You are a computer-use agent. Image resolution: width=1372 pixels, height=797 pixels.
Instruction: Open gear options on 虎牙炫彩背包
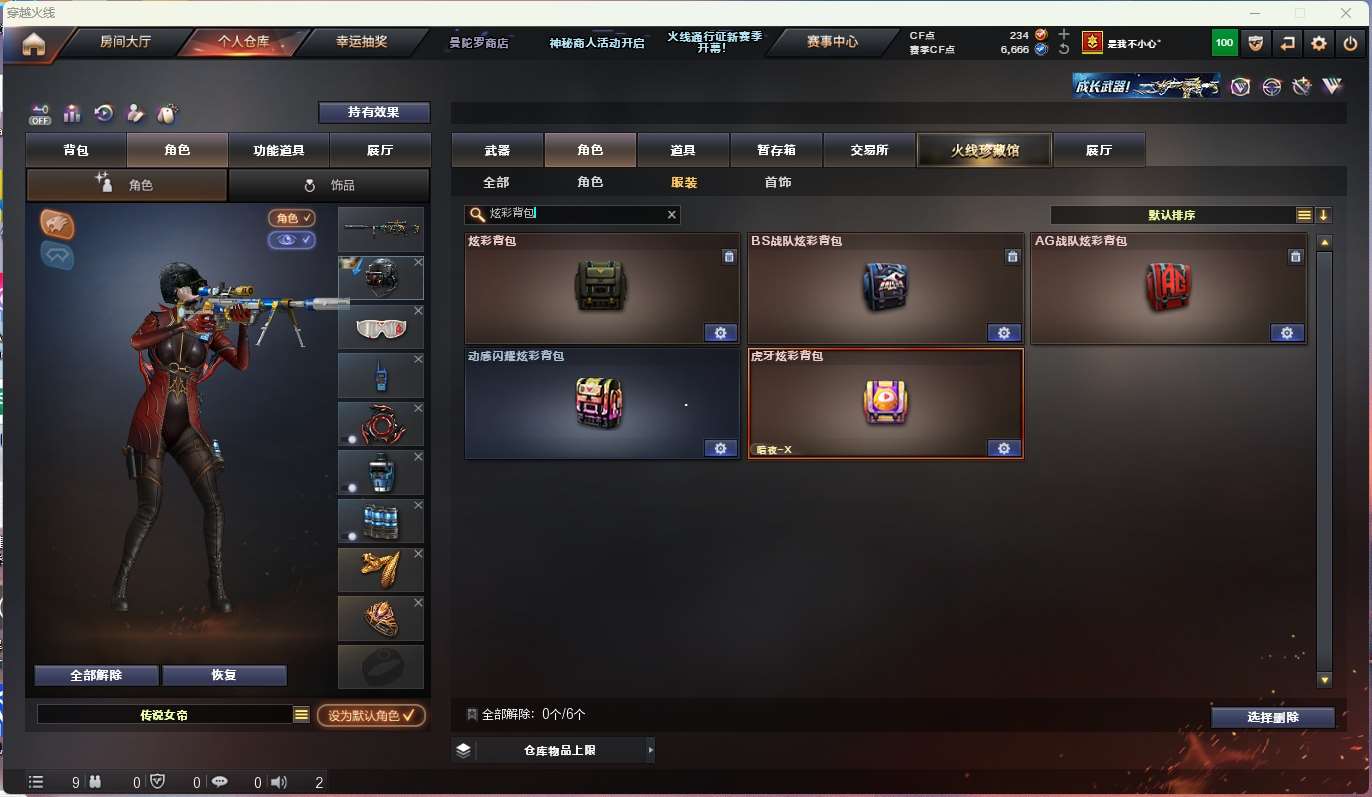1004,448
